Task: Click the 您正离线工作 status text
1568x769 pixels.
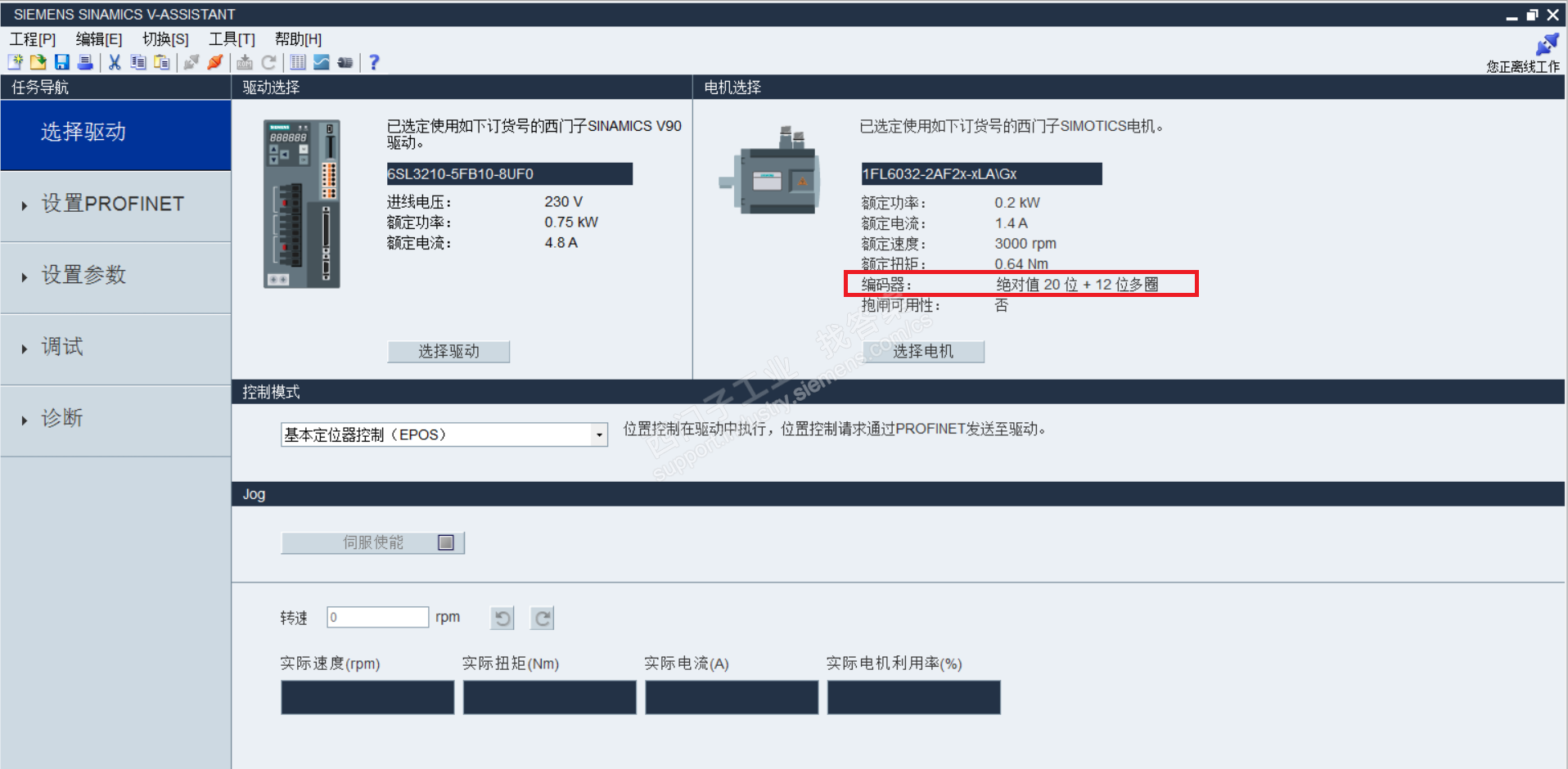Action: tap(1523, 67)
